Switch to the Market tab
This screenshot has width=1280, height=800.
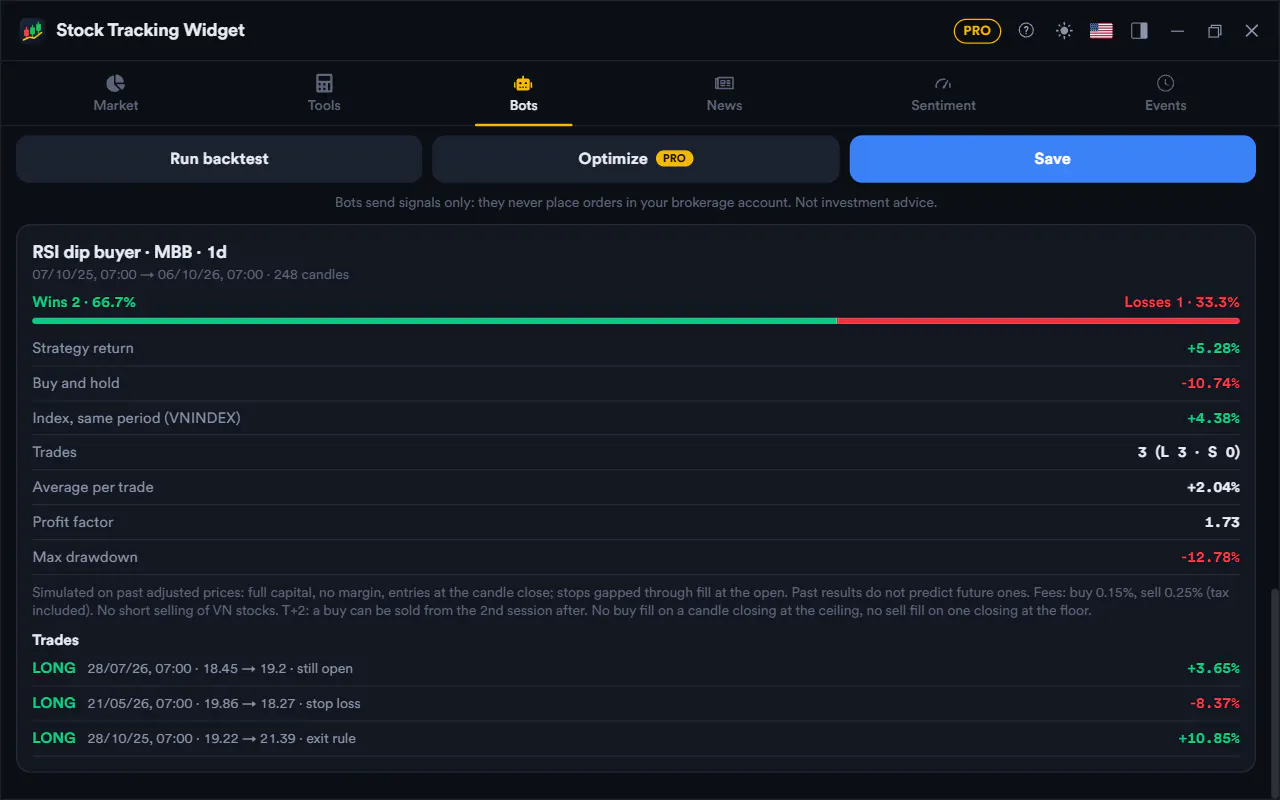point(116,93)
